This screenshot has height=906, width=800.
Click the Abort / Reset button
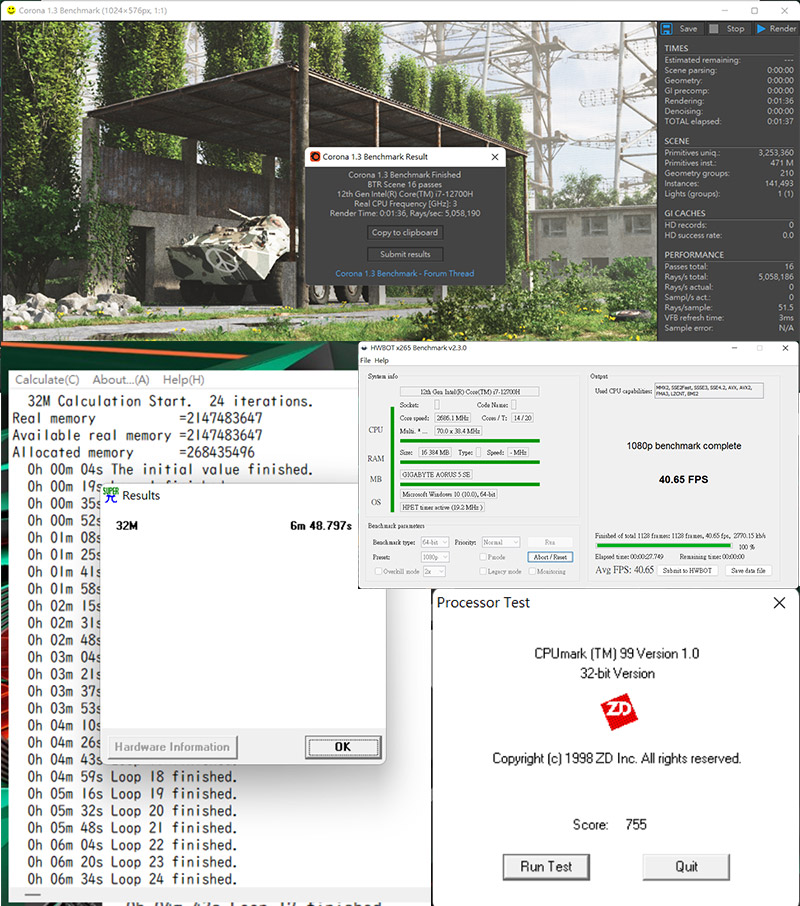pyautogui.click(x=550, y=557)
